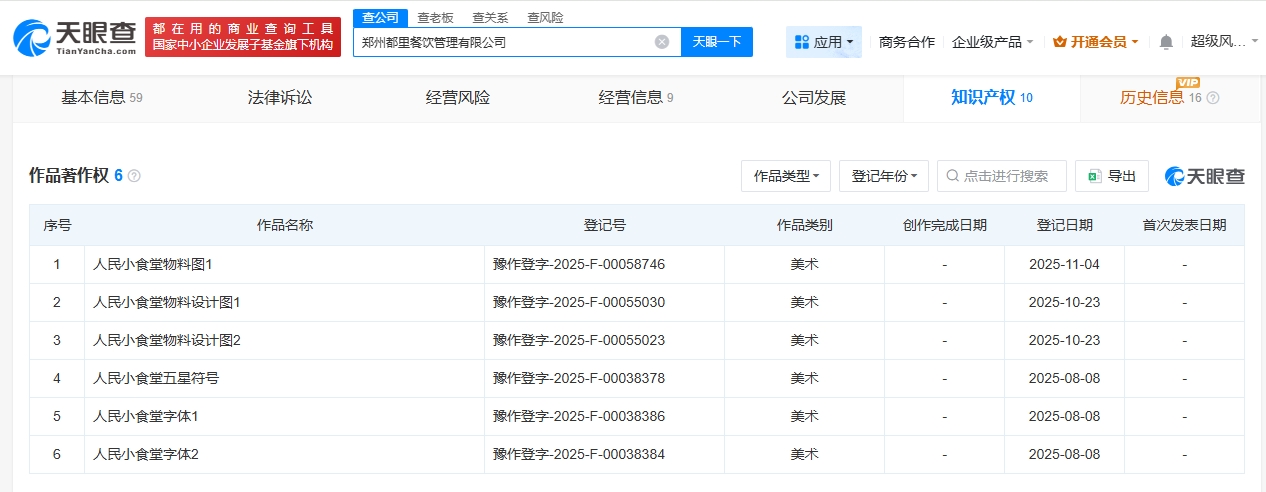Click help icon next to 历史信息 tab
The height and width of the screenshot is (492, 1266).
1213,98
